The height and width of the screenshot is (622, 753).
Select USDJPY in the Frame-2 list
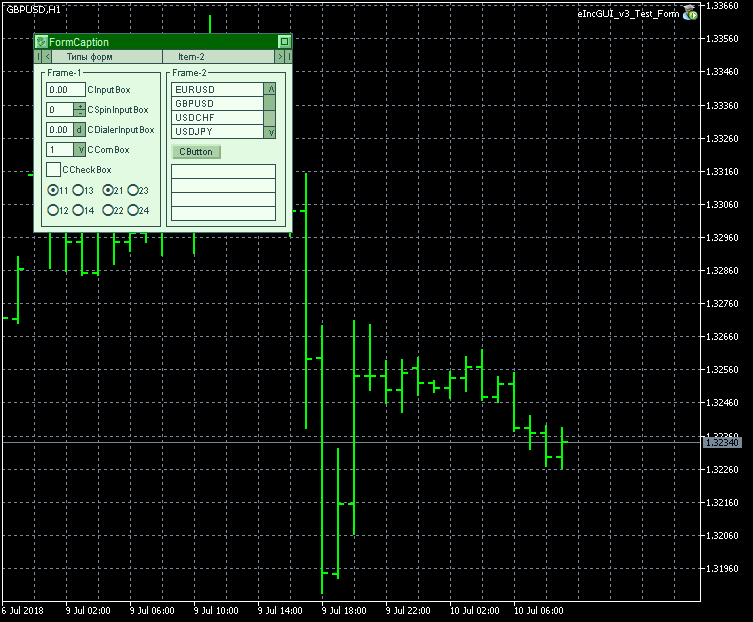(x=218, y=132)
